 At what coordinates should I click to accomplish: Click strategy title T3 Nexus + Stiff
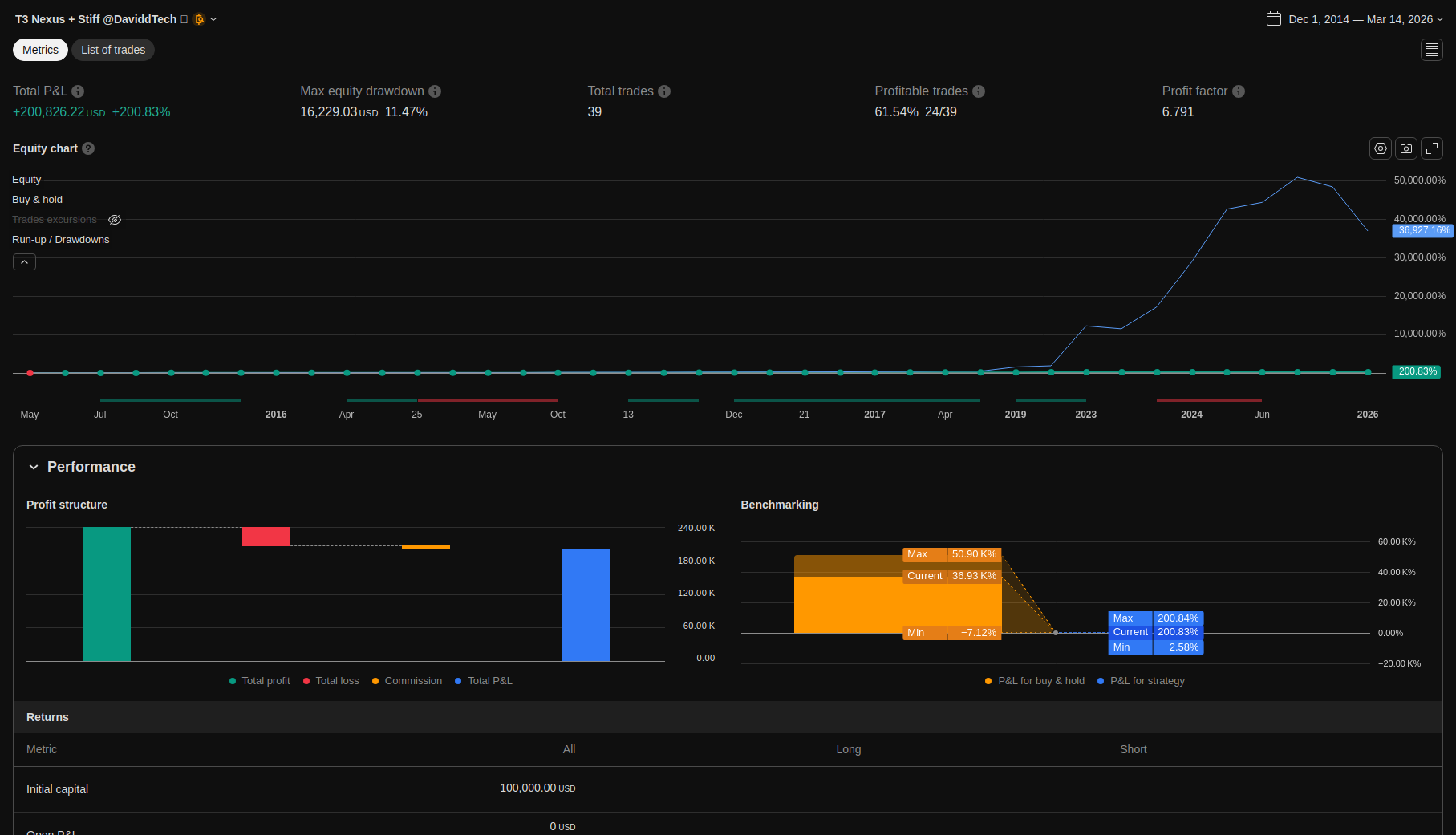pyautogui.click(x=95, y=19)
